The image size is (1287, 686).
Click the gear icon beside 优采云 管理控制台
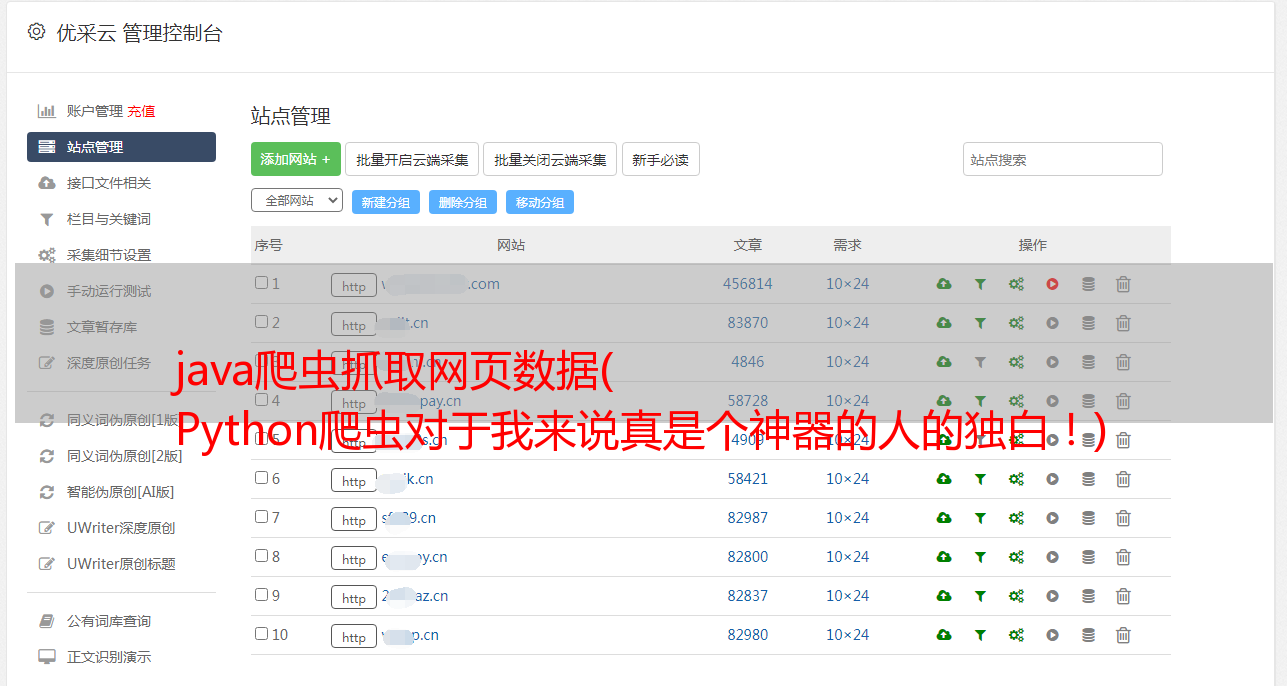(37, 32)
